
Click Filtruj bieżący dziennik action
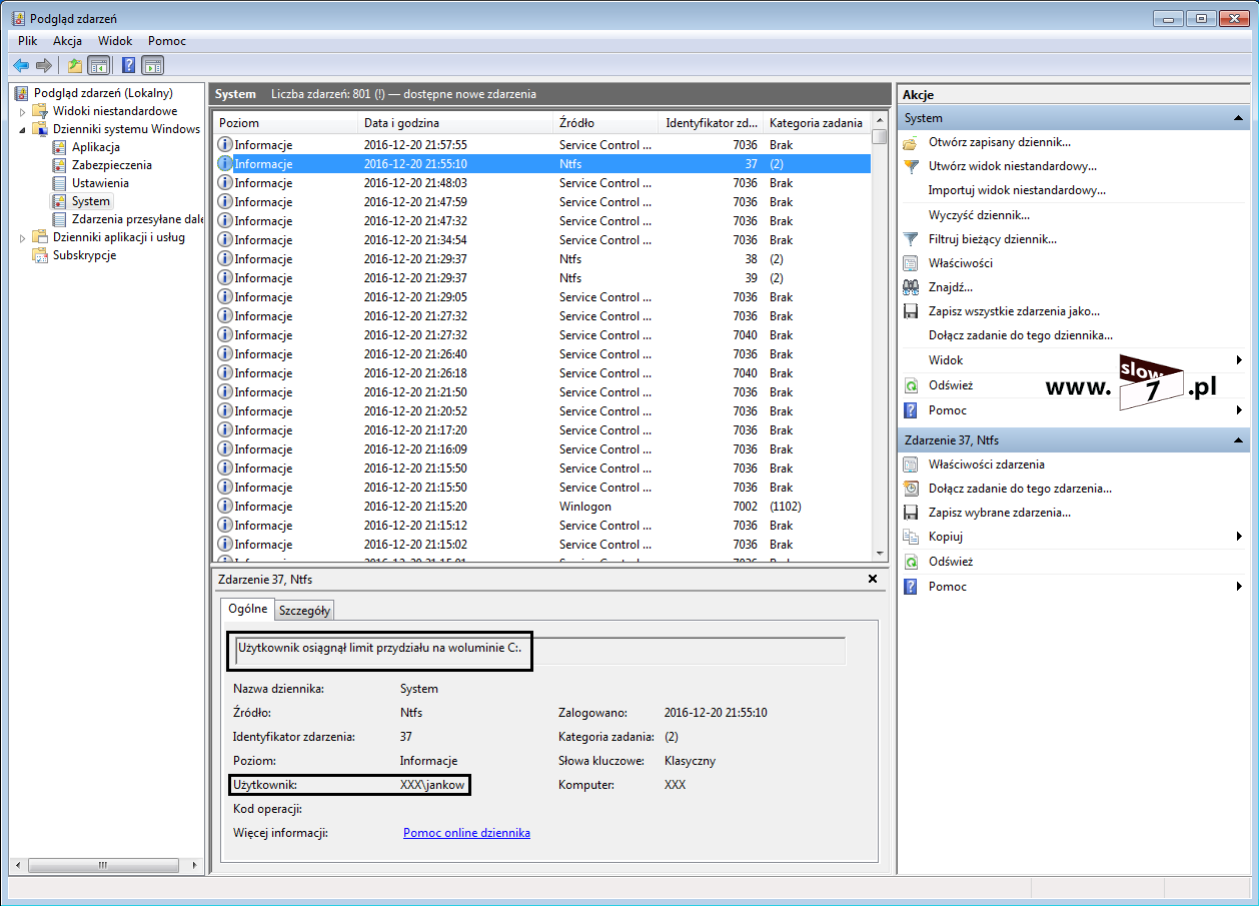click(x=992, y=239)
